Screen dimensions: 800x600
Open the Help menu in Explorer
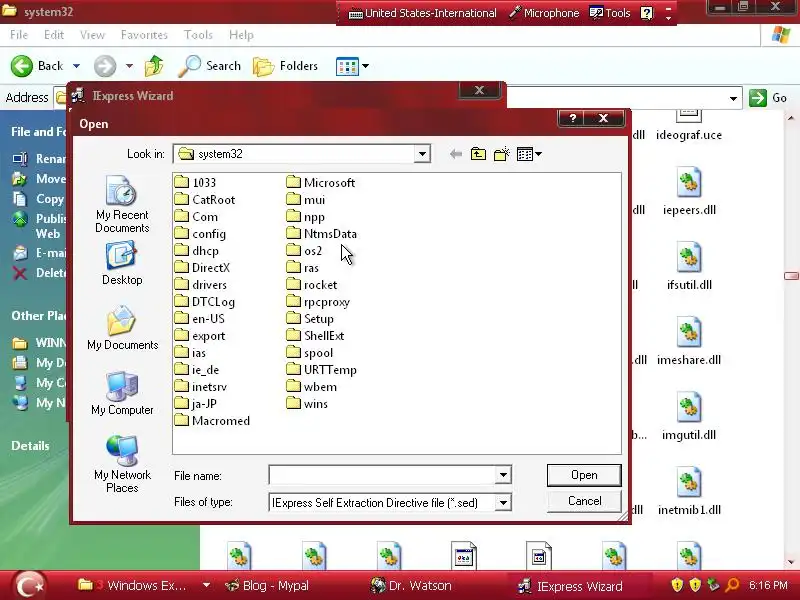pyautogui.click(x=241, y=35)
